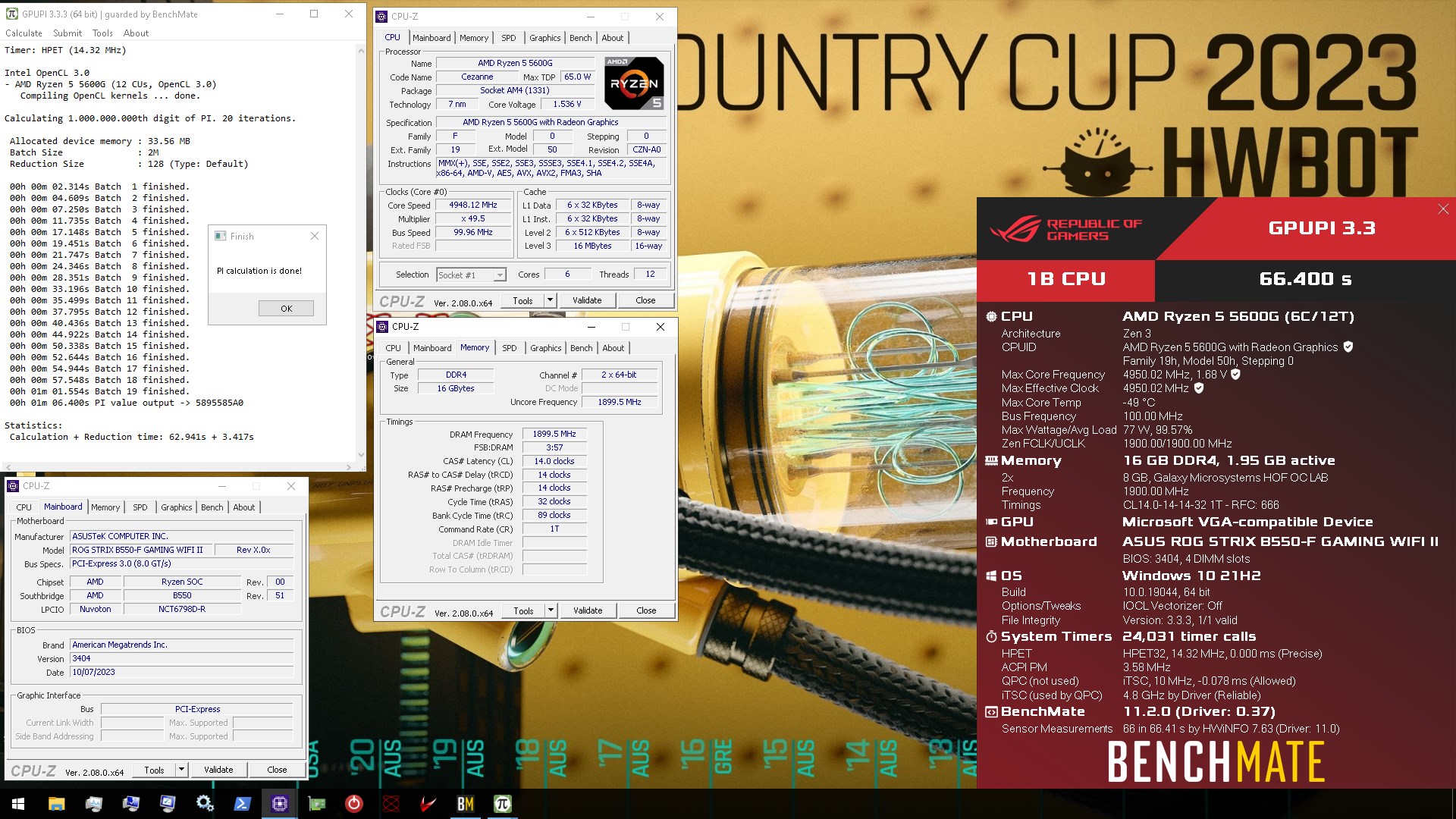The image size is (1456, 819).
Task: Open the gears settings icon in taskbar
Action: point(205,804)
